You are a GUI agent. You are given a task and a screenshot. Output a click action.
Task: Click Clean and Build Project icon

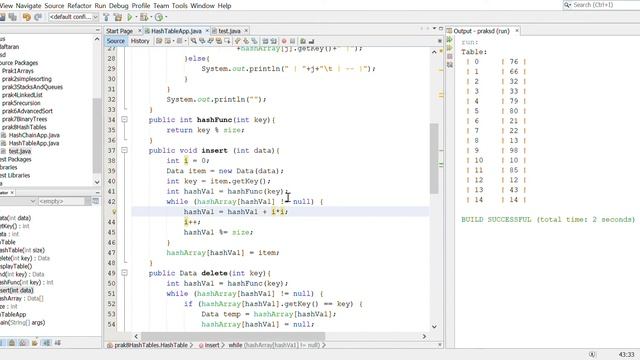pyautogui.click(x=118, y=17)
